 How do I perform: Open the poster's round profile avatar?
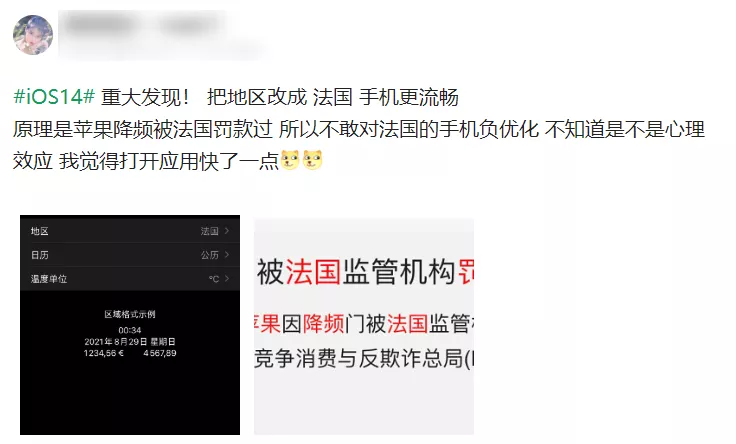33,35
